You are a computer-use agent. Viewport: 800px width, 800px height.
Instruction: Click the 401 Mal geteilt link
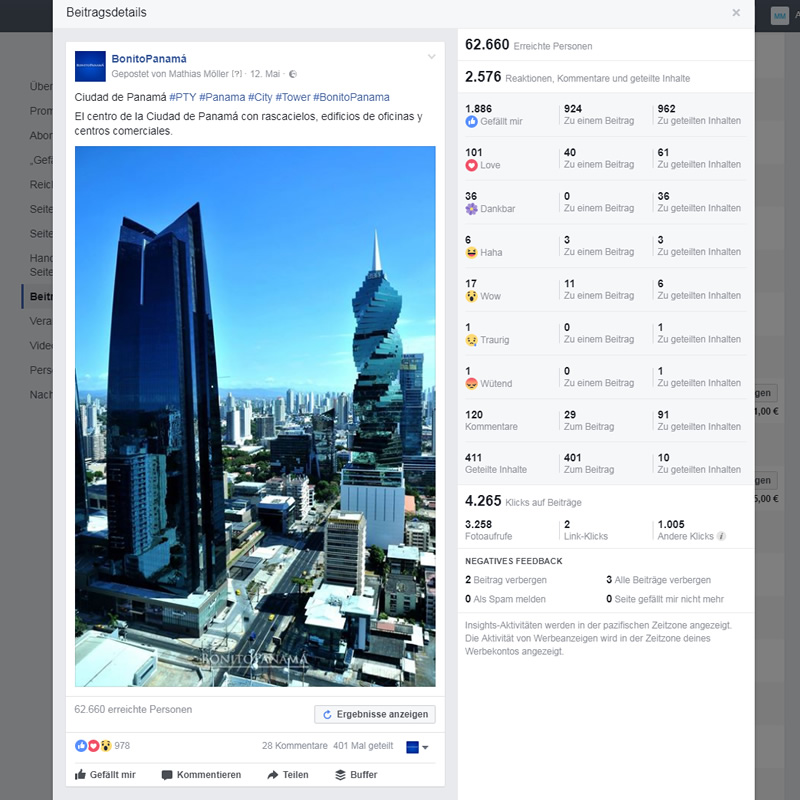coord(363,746)
